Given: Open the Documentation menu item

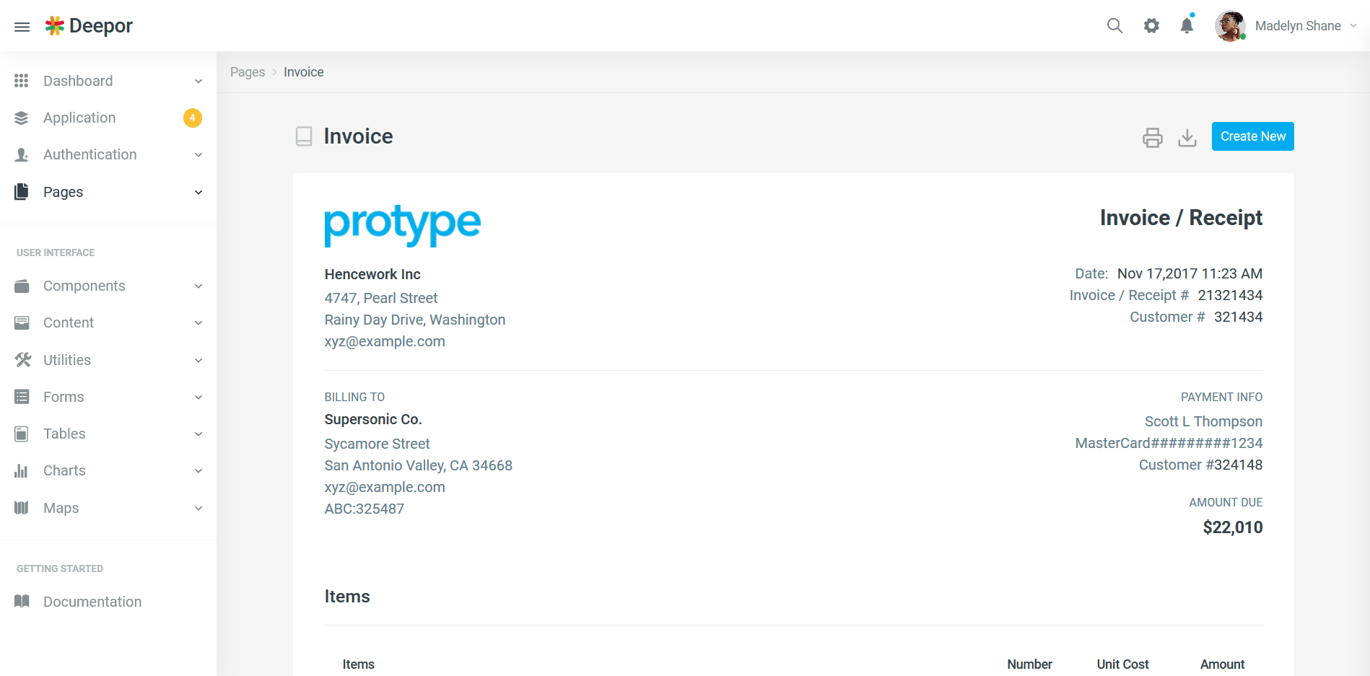Looking at the screenshot, I should click(x=108, y=602).
